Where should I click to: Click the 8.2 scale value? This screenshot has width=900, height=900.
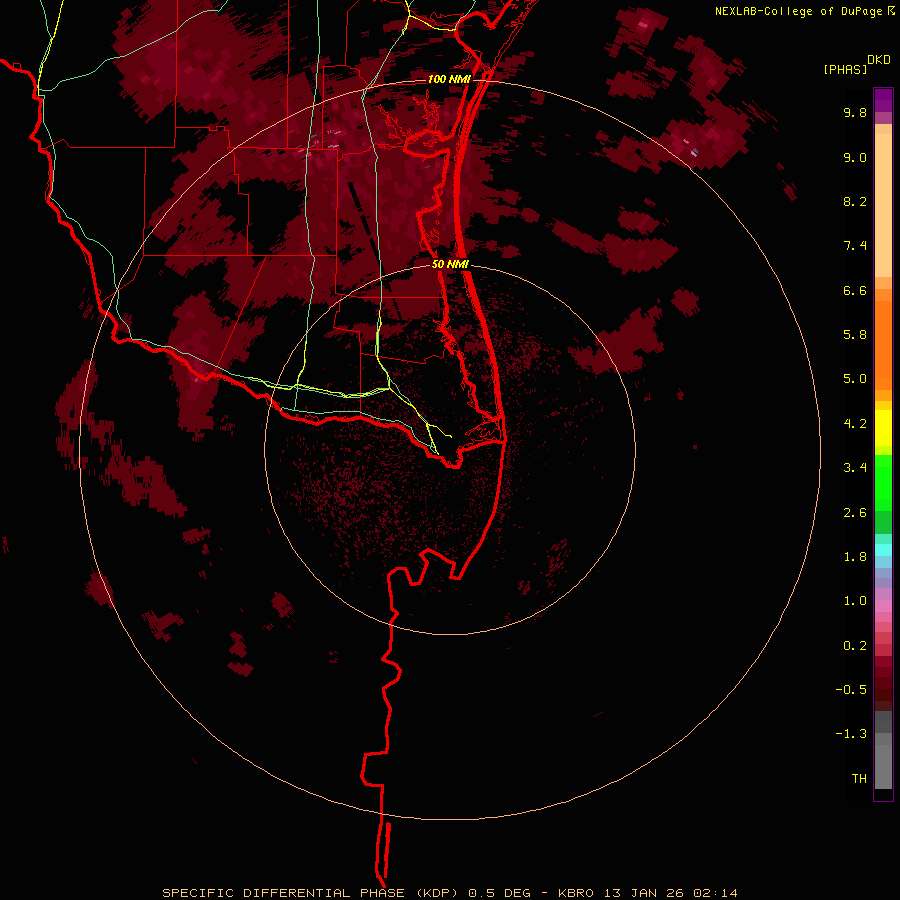[x=855, y=201]
